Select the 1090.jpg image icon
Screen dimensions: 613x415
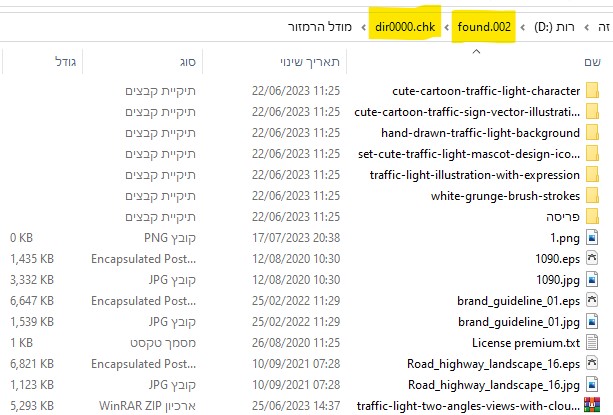click(x=592, y=279)
